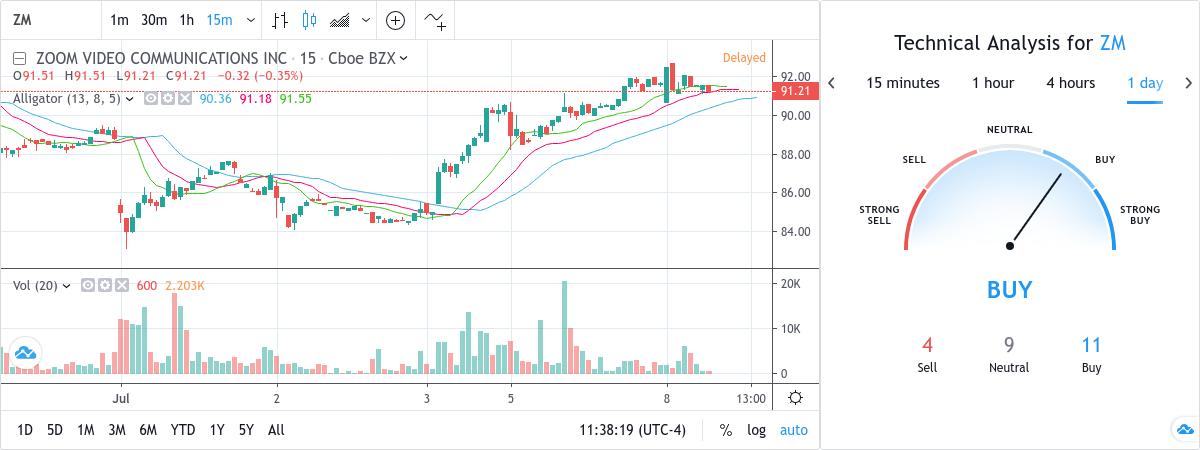Screen dimensions: 1200x450
Task: Expand the interval dropdown chevron
Action: 250,20
